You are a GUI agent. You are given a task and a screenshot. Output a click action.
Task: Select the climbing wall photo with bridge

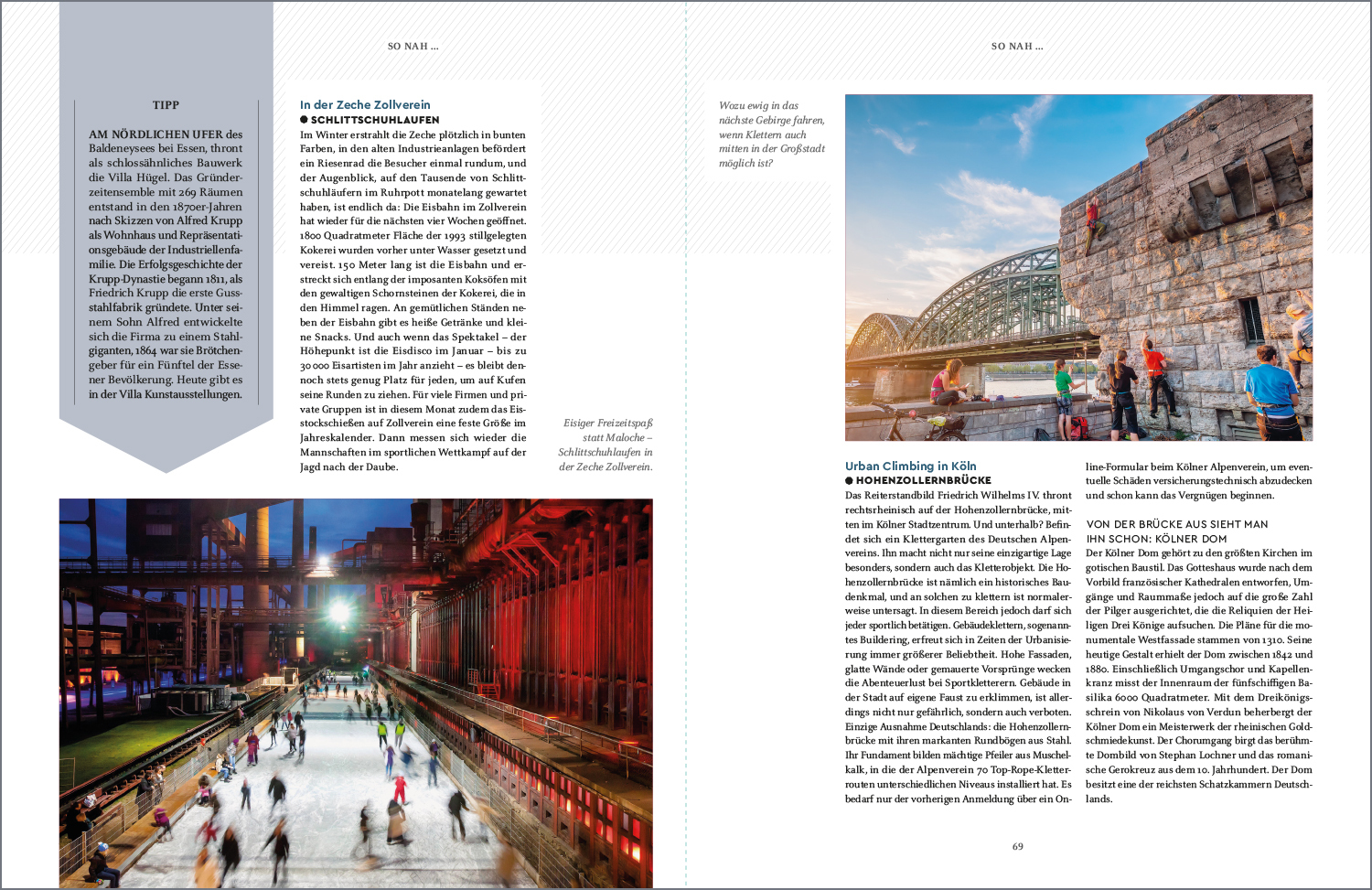click(x=1078, y=267)
